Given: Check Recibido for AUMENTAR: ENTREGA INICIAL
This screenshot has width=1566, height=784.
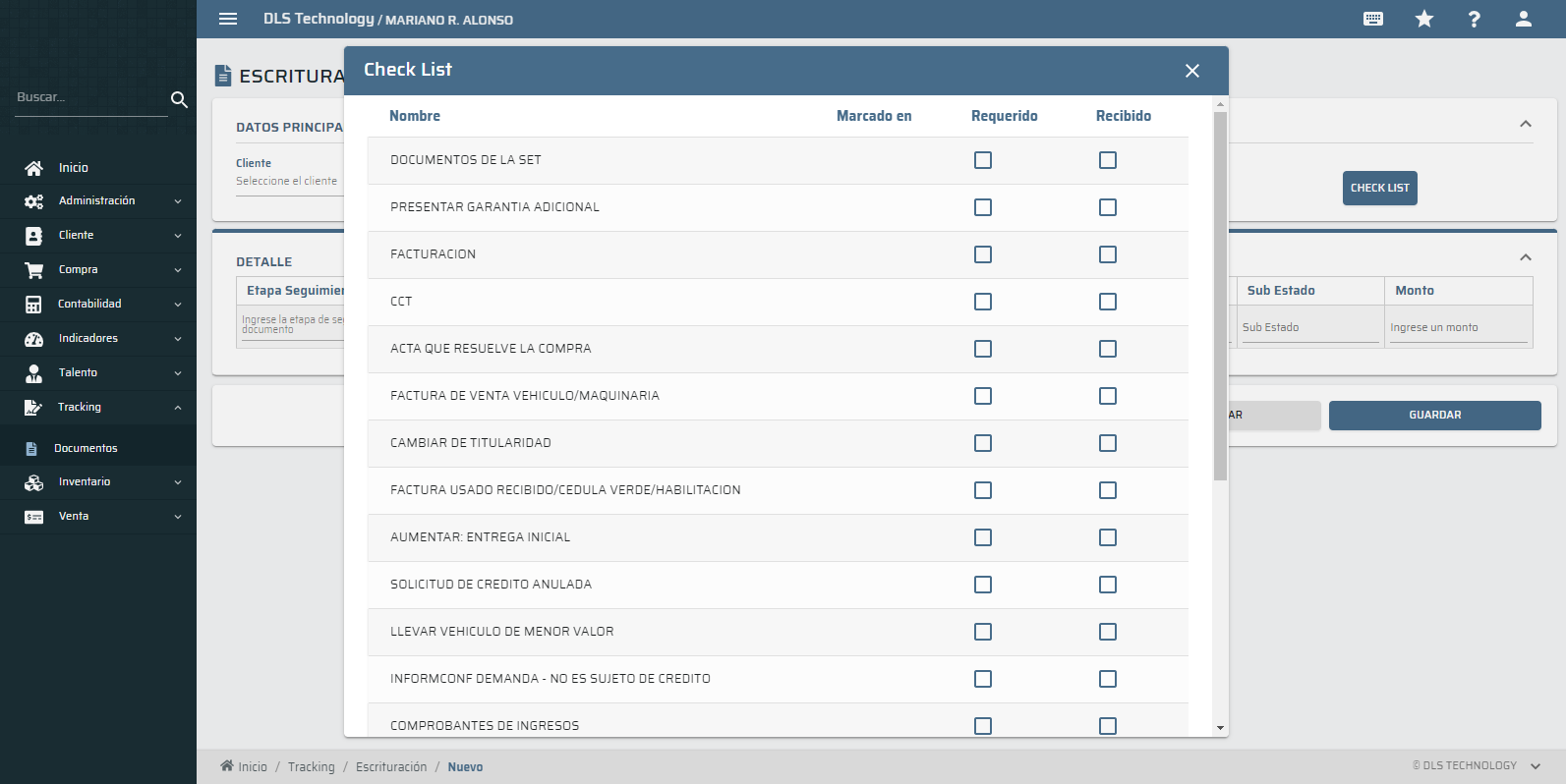Looking at the screenshot, I should tap(1108, 537).
